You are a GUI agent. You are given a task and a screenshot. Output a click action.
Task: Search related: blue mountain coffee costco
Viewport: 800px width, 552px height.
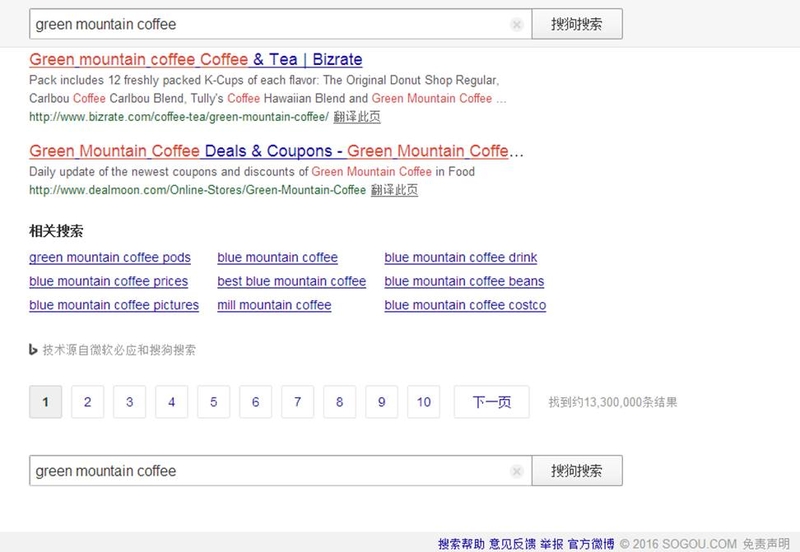pos(465,305)
